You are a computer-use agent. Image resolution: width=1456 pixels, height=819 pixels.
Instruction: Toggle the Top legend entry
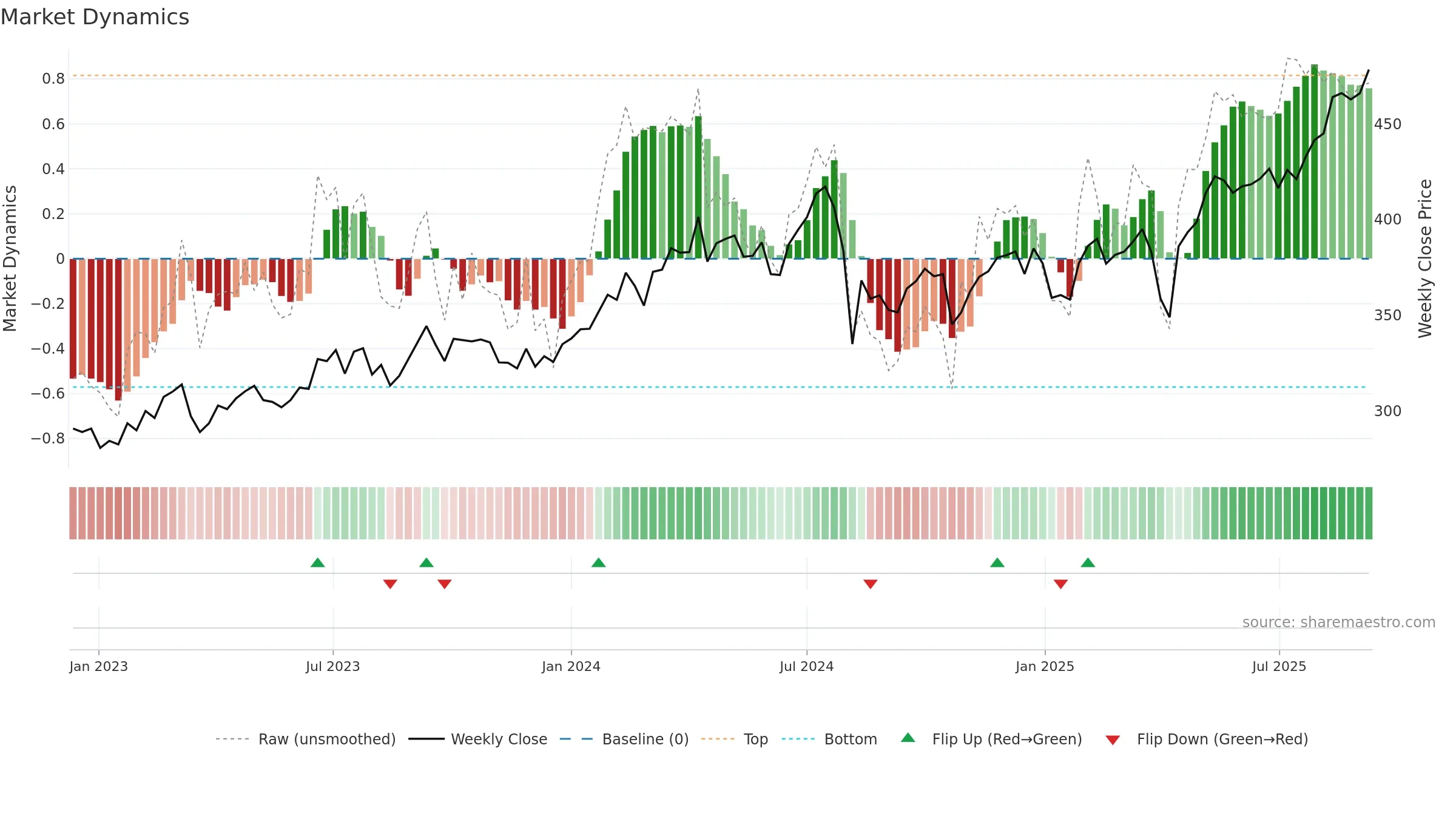click(735, 739)
